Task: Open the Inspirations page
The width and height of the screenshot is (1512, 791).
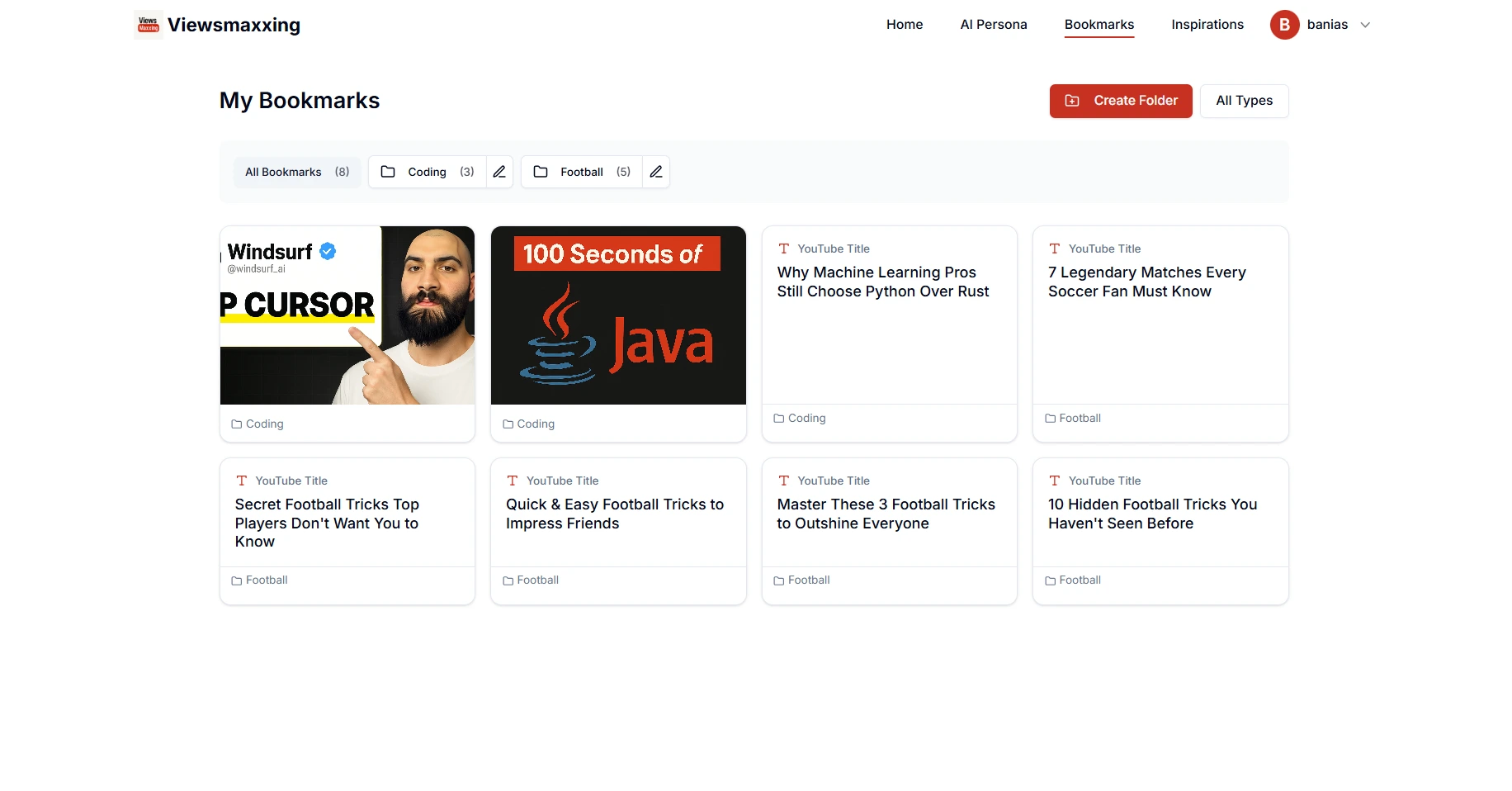Action: coord(1207,25)
